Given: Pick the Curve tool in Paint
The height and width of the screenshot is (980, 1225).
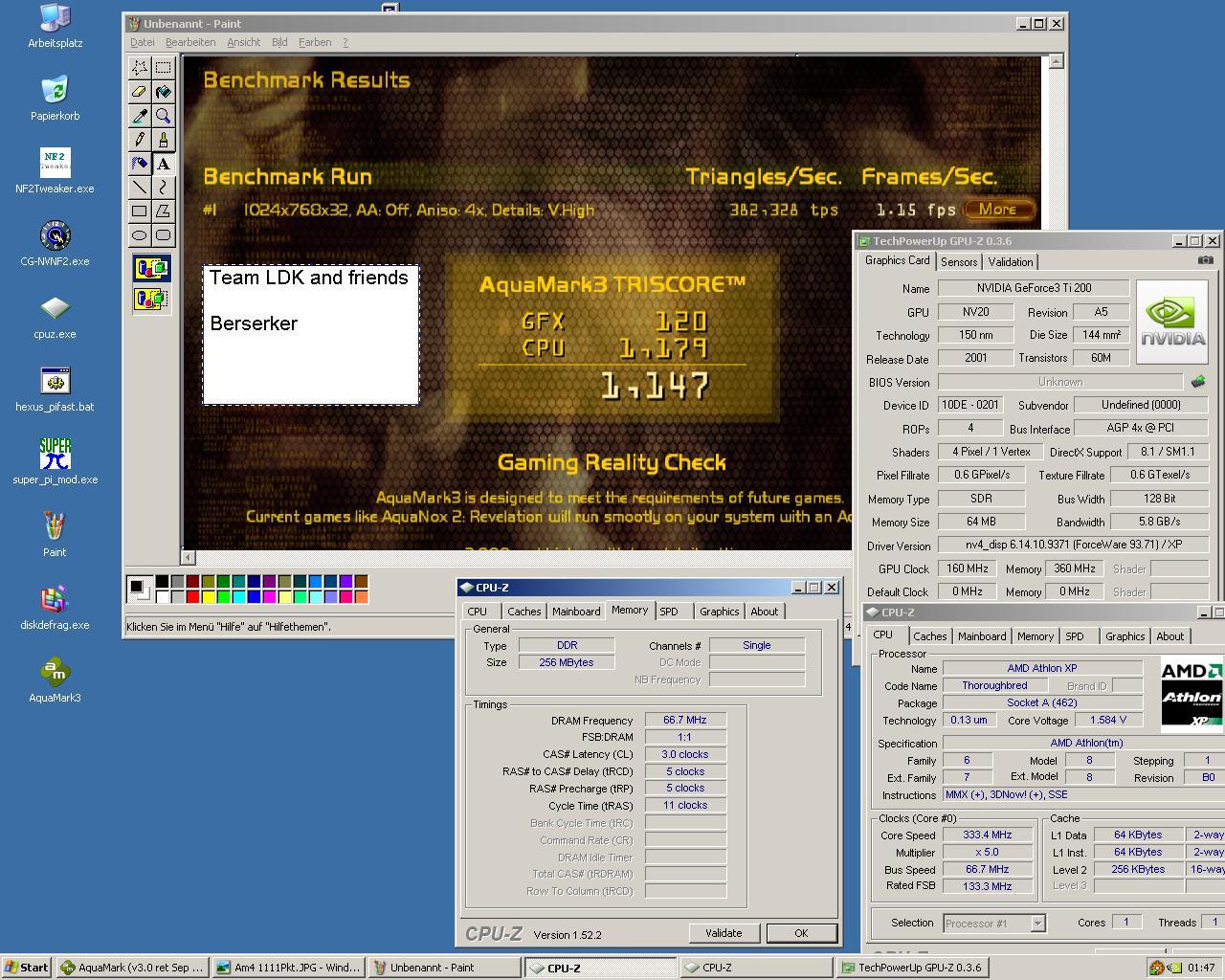Looking at the screenshot, I should [164, 188].
